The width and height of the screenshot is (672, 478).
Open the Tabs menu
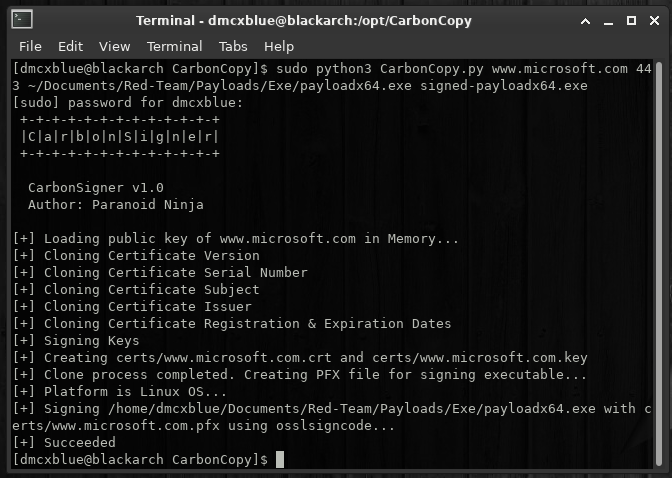click(233, 46)
